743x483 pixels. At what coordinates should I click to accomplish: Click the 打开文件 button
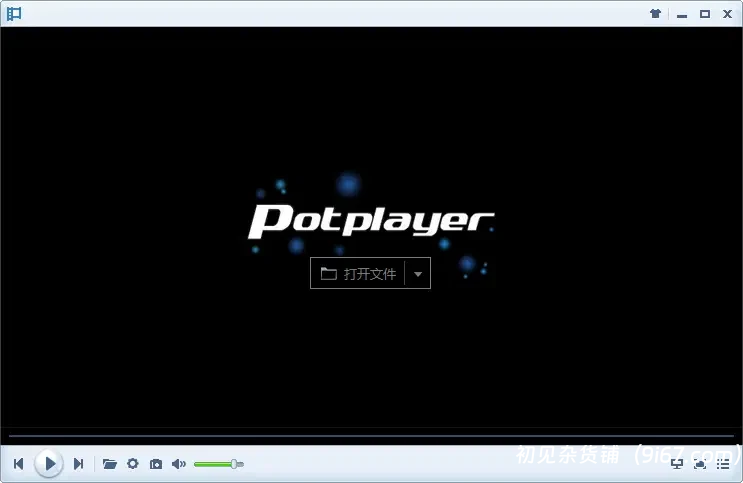[358, 273]
